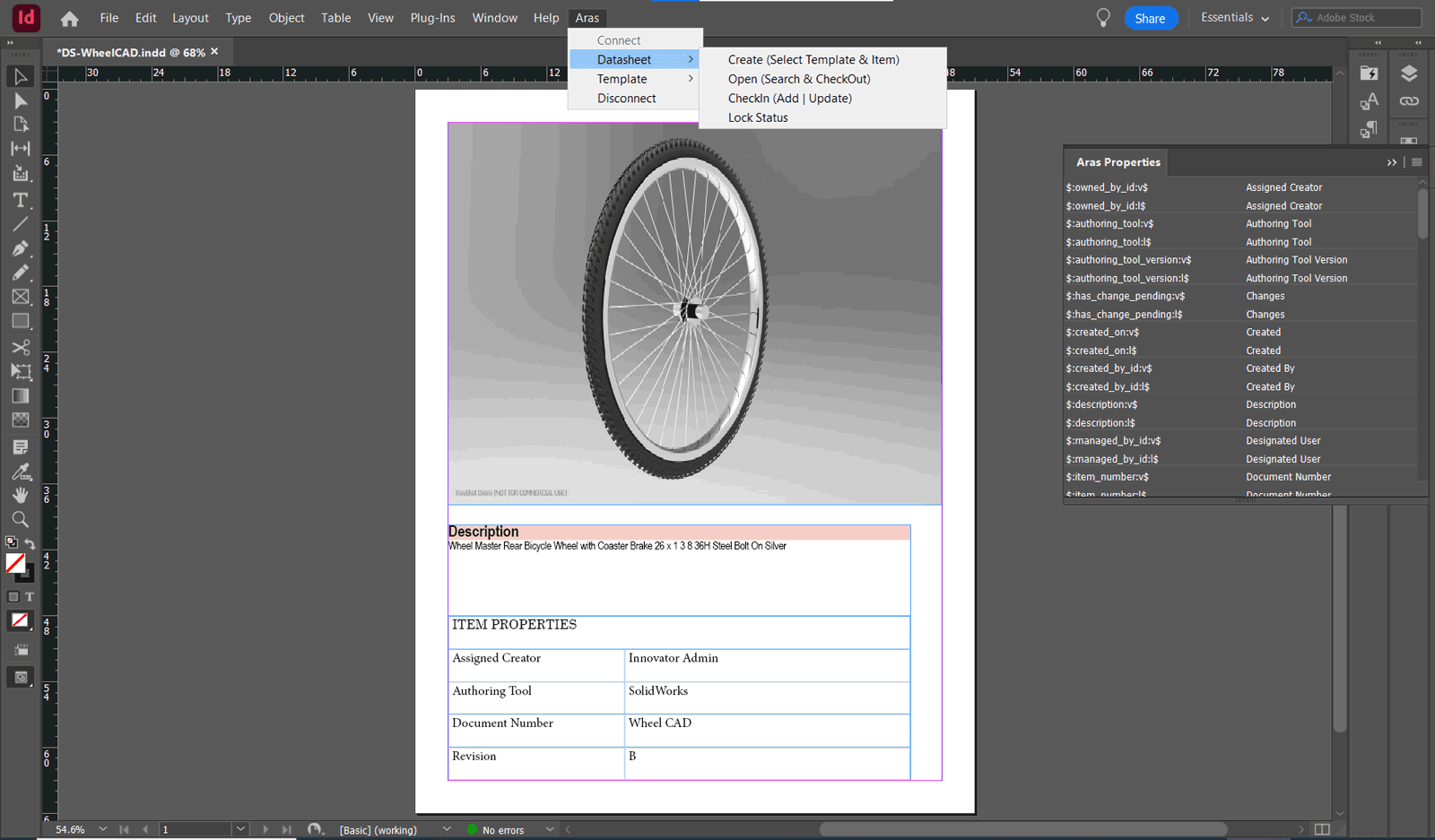Open the zoom level dropdown

(103, 829)
